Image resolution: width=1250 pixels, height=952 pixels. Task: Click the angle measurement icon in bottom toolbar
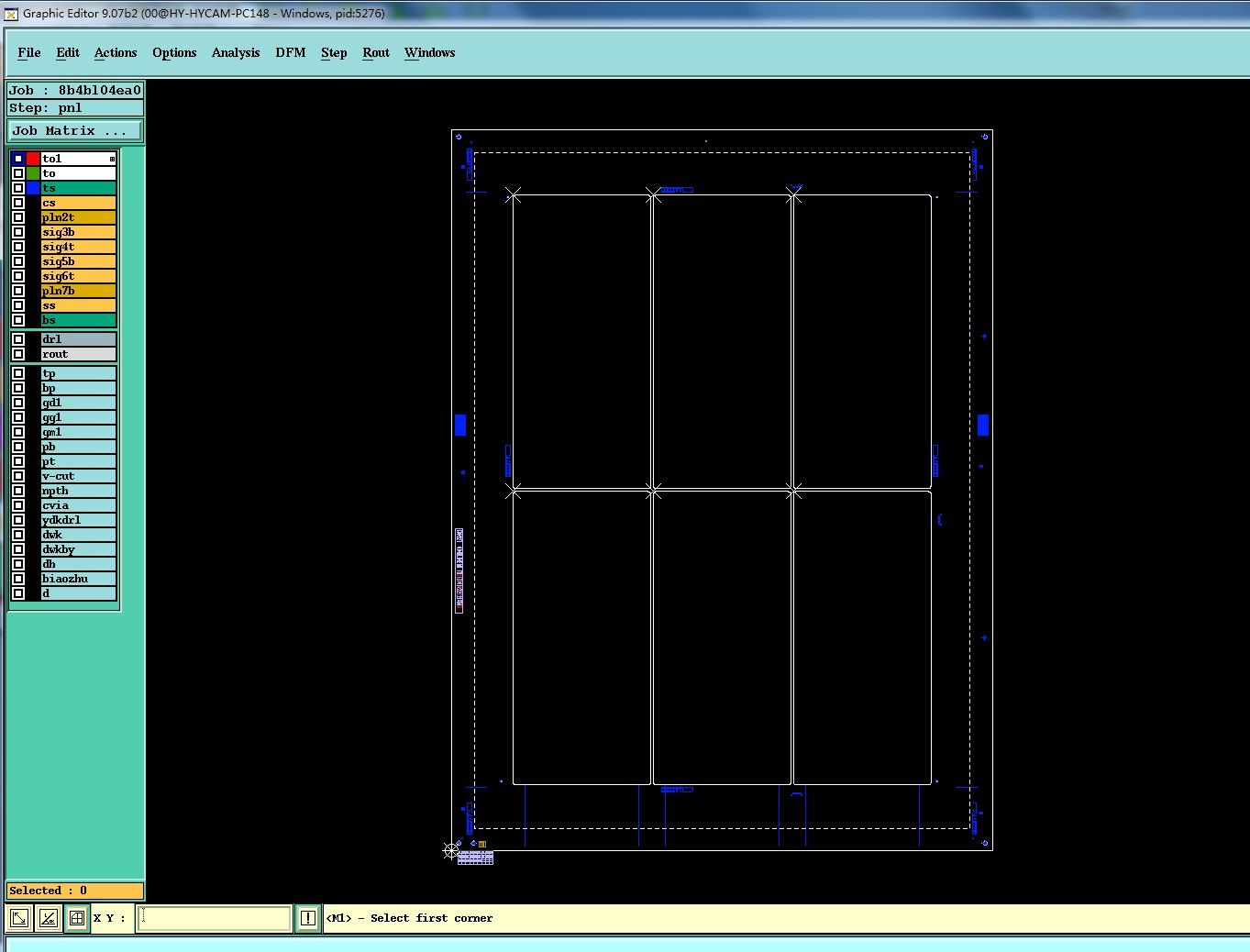click(x=49, y=918)
